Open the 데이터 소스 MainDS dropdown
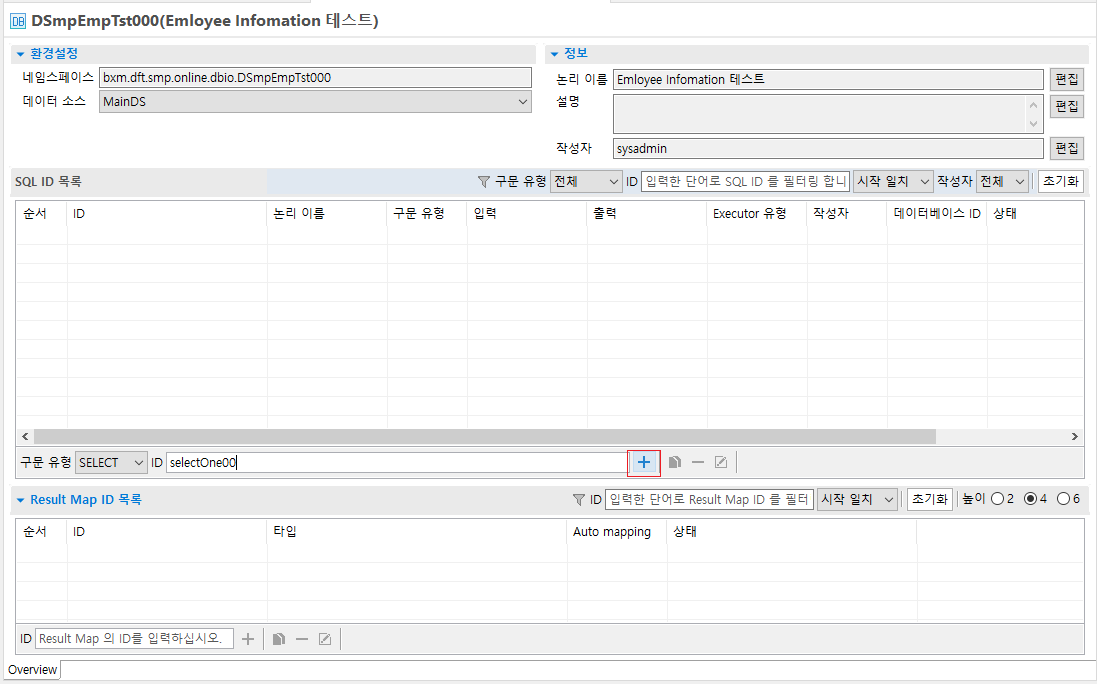Viewport: 1097px width, 684px height. (521, 101)
